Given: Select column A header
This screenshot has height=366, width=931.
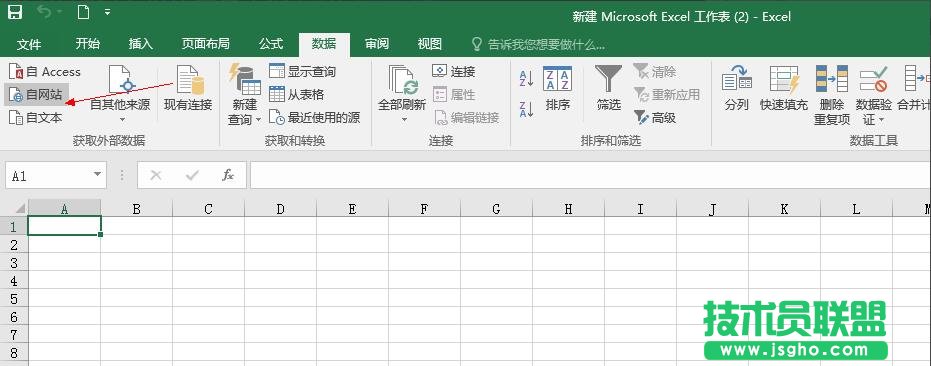Looking at the screenshot, I should 64,209.
